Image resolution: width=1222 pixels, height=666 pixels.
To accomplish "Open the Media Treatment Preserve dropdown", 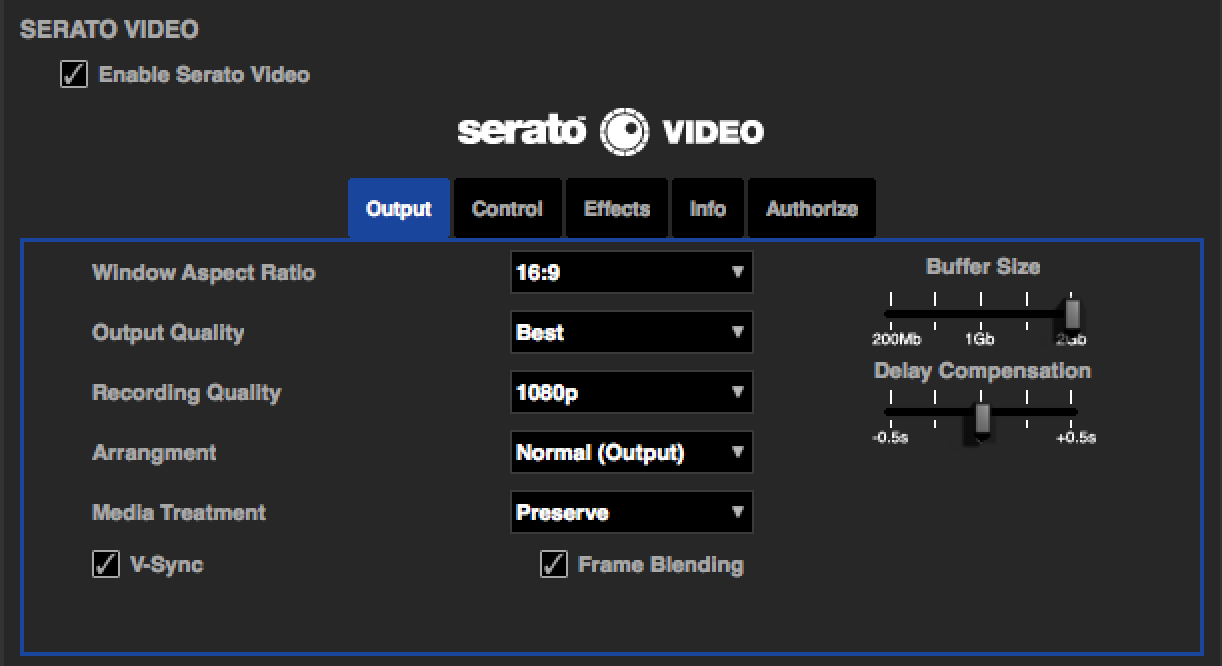I will pos(631,513).
